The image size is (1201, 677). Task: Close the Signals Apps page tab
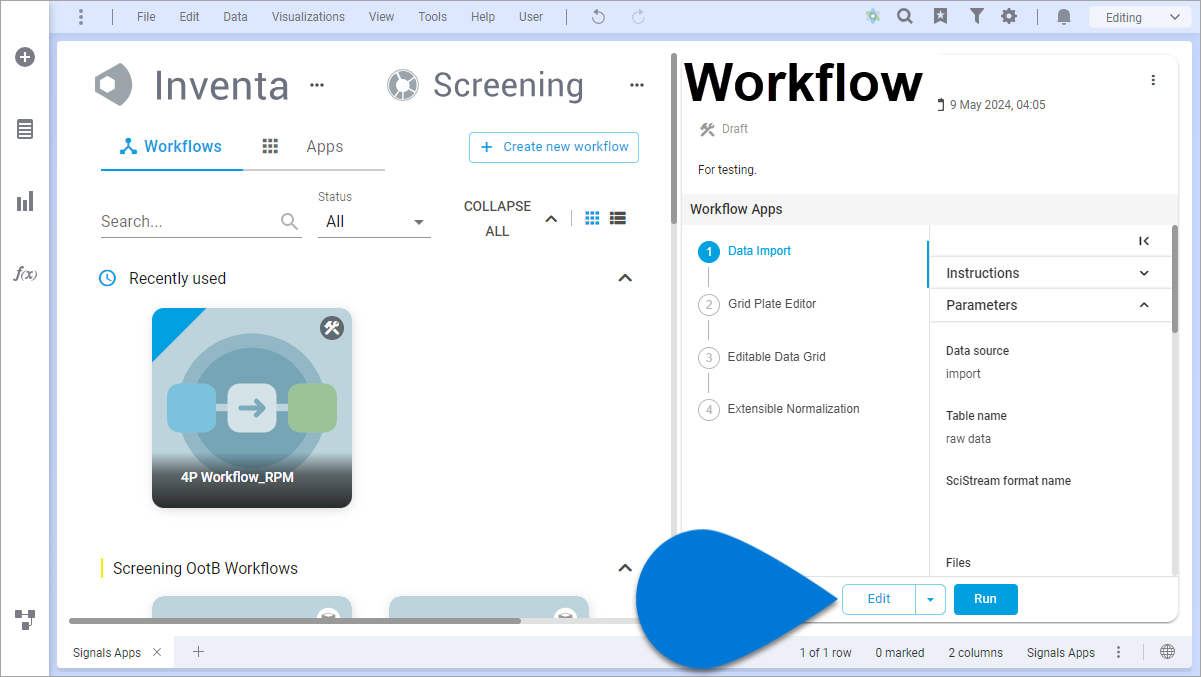click(x=157, y=652)
